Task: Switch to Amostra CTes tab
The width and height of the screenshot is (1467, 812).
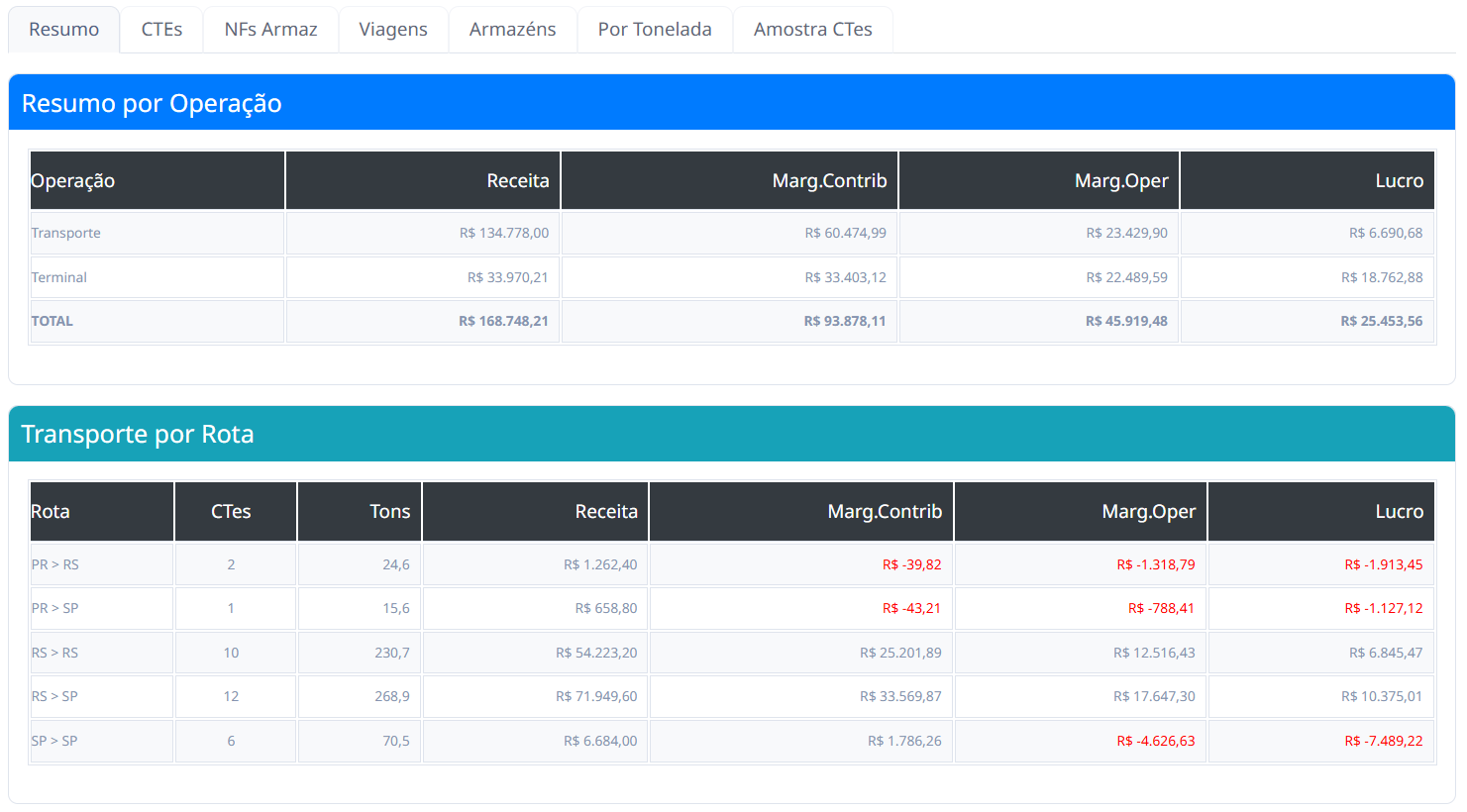Action: pyautogui.click(x=812, y=30)
